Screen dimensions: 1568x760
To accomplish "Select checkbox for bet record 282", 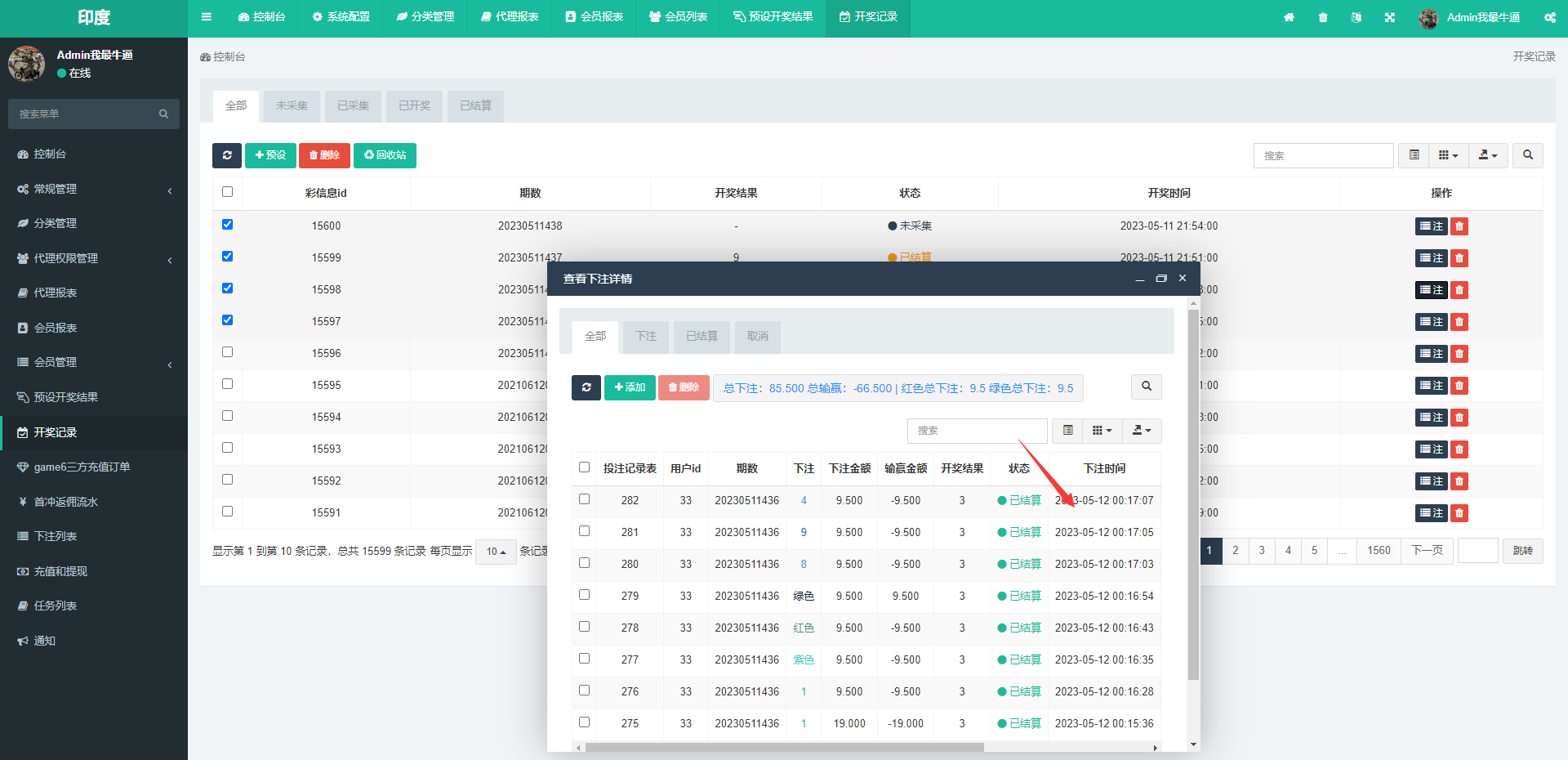I will click(585, 499).
